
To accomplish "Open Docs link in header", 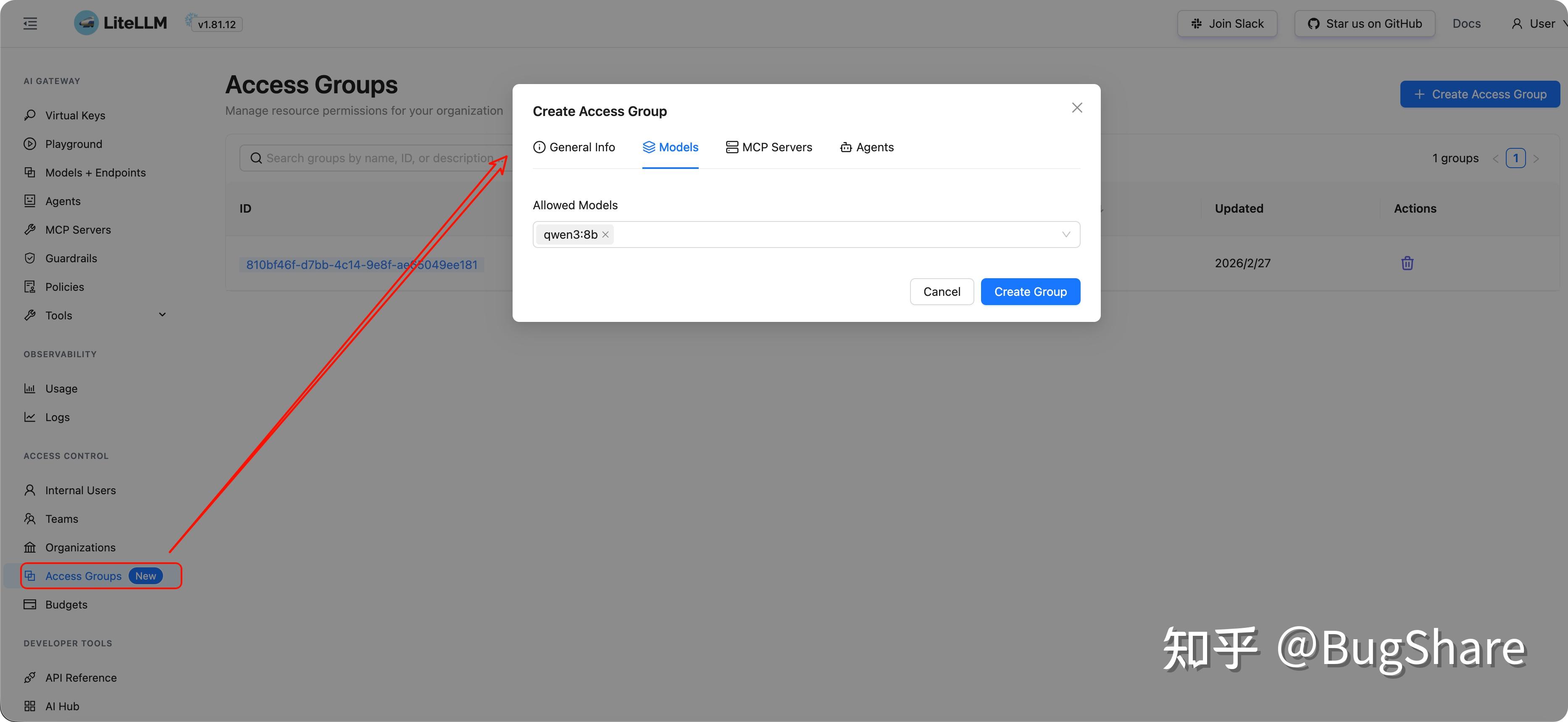I will click(x=1466, y=23).
